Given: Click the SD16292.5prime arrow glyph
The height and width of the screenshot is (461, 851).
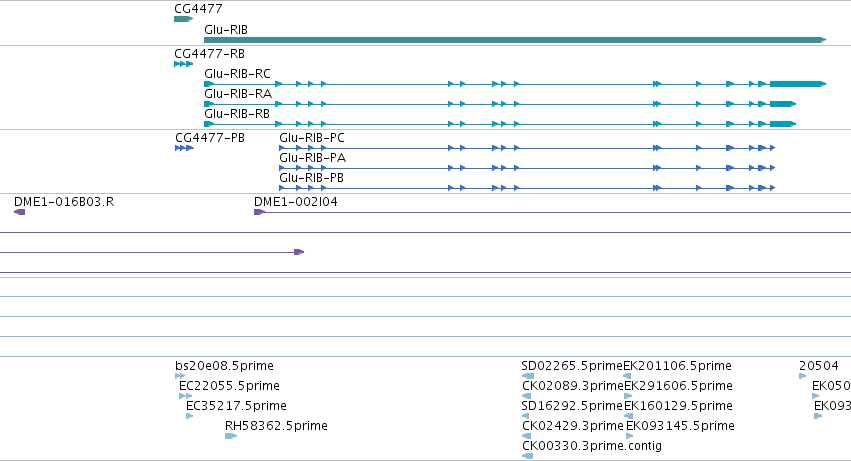Looking at the screenshot, I should pyautogui.click(x=525, y=416).
